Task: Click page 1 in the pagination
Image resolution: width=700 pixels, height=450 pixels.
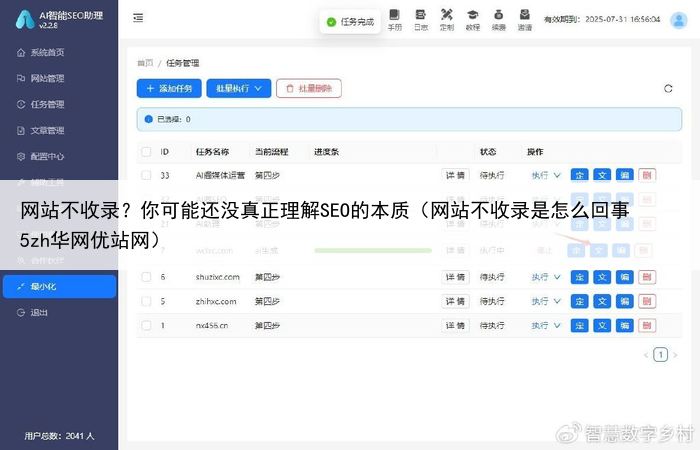Action: point(660,354)
